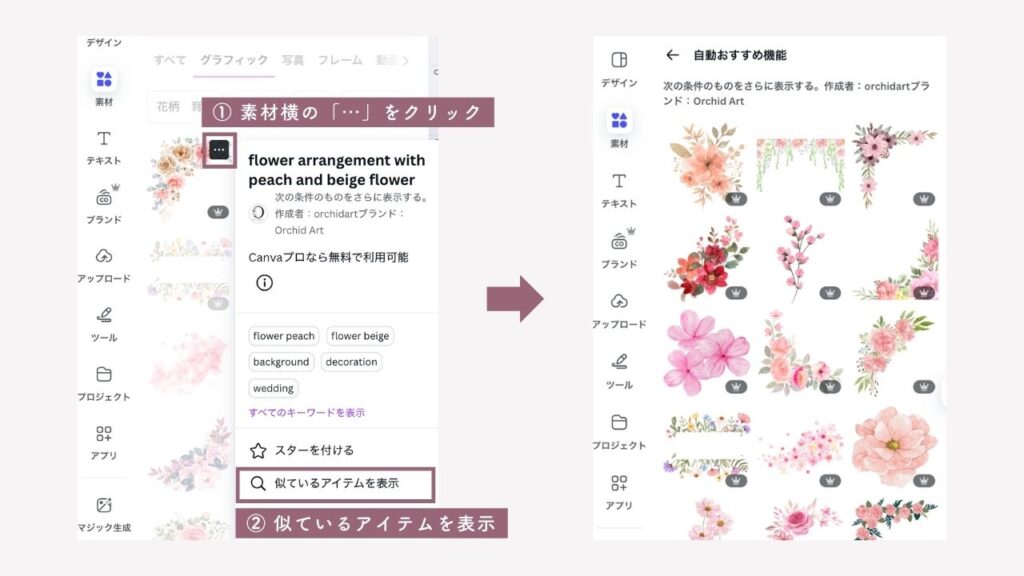Switch to the 写真 tab
This screenshot has height=576, width=1024.
(293, 60)
